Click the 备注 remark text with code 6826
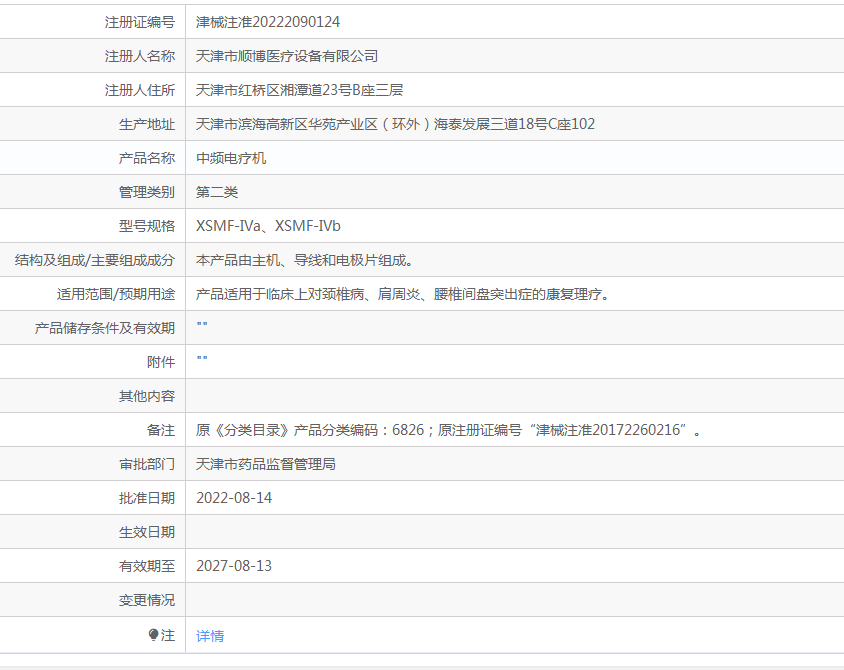Screen dimensions: 844x670 tap(448, 430)
